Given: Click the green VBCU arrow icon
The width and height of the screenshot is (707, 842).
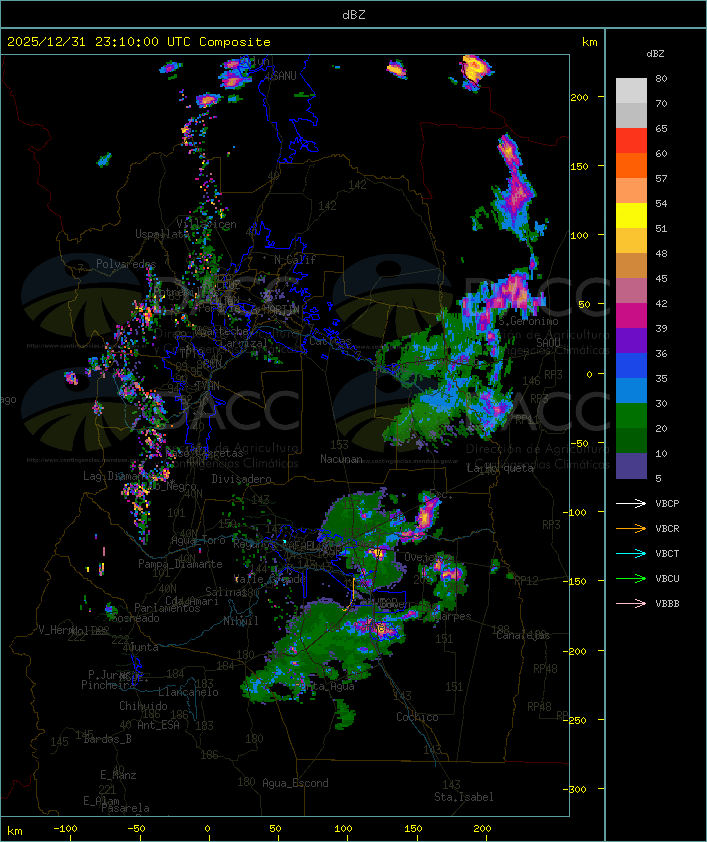Looking at the screenshot, I should tap(631, 579).
